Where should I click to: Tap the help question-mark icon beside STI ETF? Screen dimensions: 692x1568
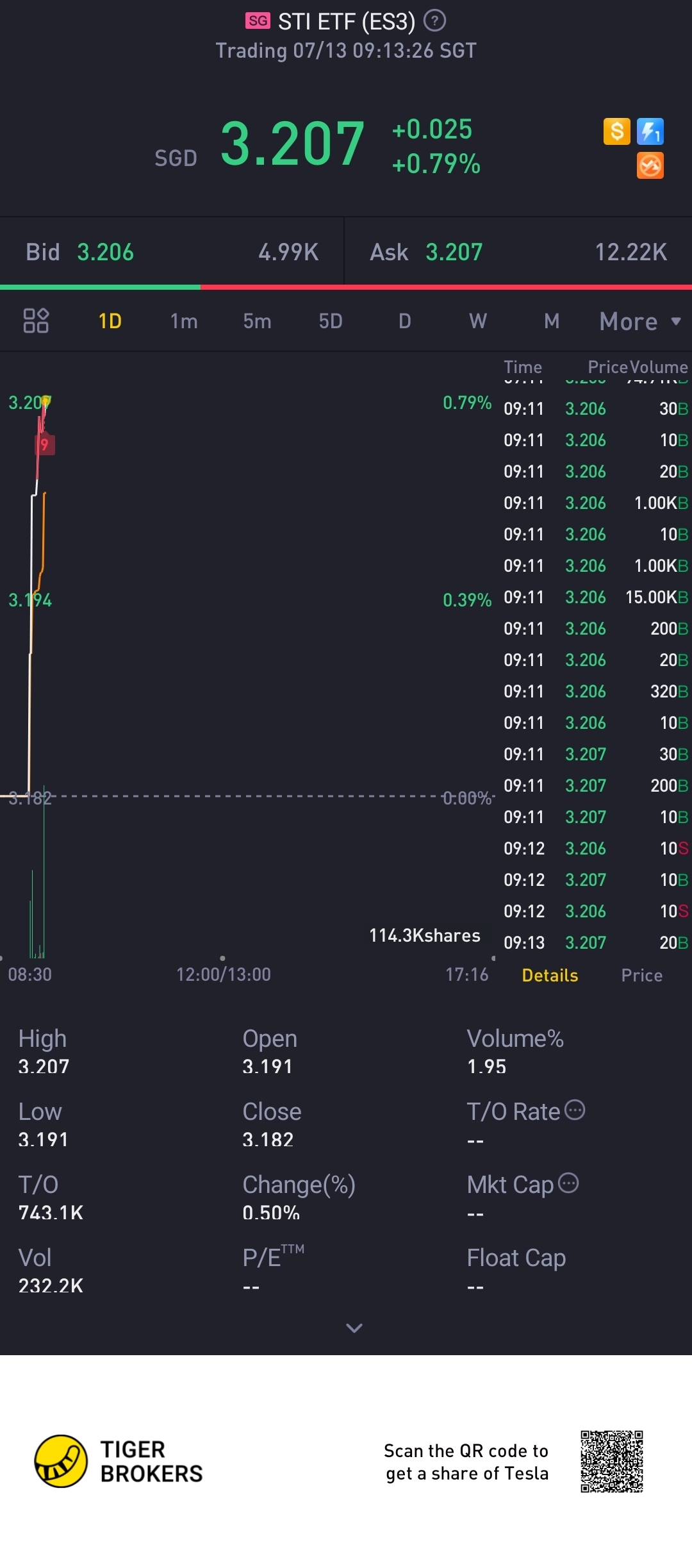click(435, 21)
